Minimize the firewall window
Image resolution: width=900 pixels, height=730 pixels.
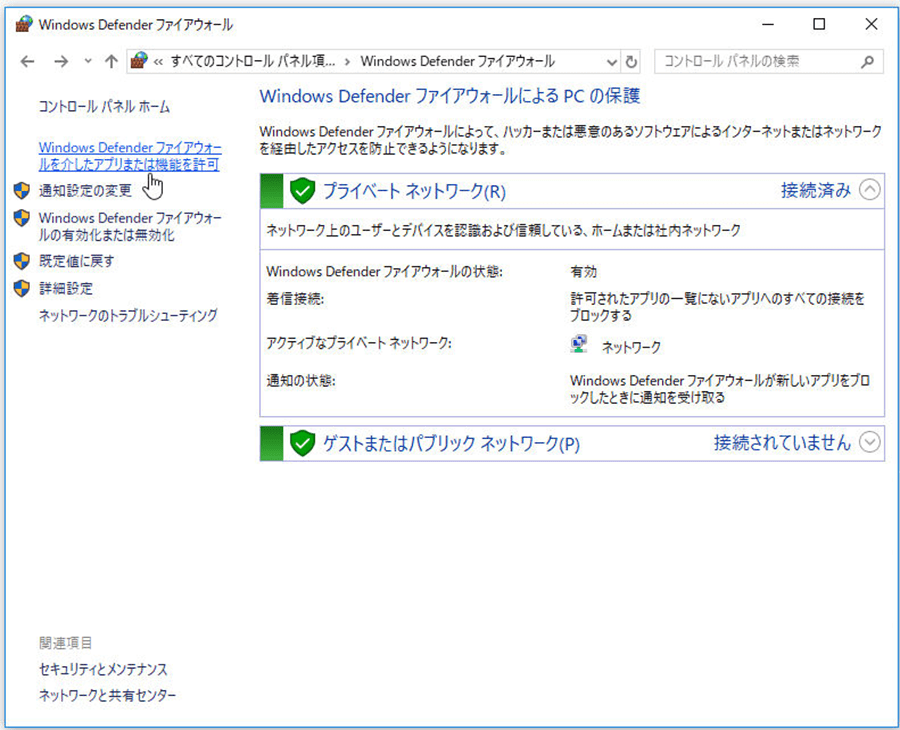click(x=768, y=24)
